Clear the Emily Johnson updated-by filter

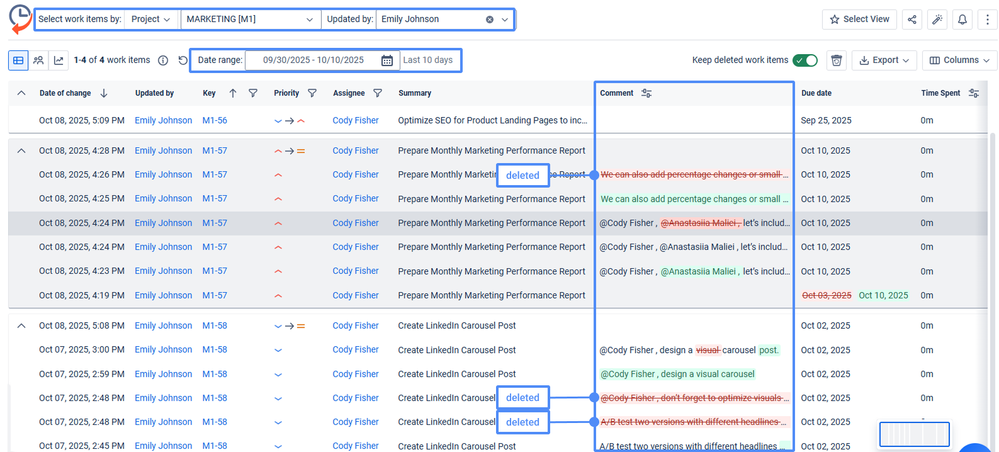tap(489, 19)
